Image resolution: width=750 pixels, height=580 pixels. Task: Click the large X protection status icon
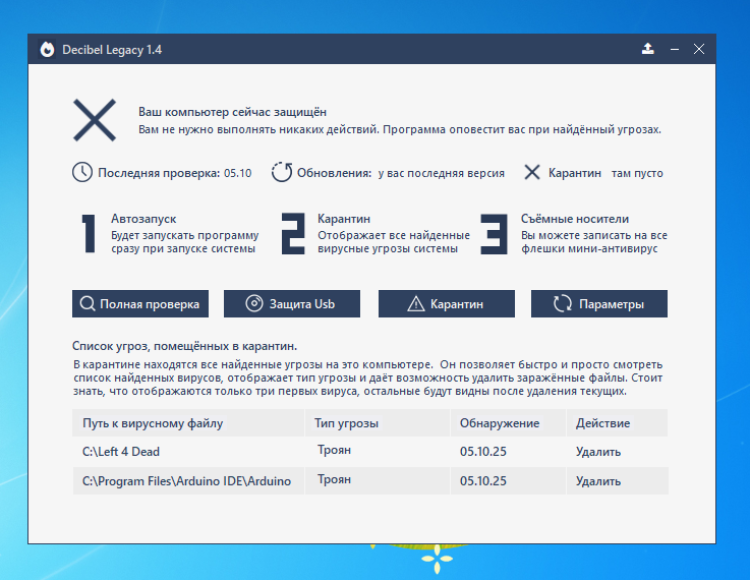click(x=94, y=120)
